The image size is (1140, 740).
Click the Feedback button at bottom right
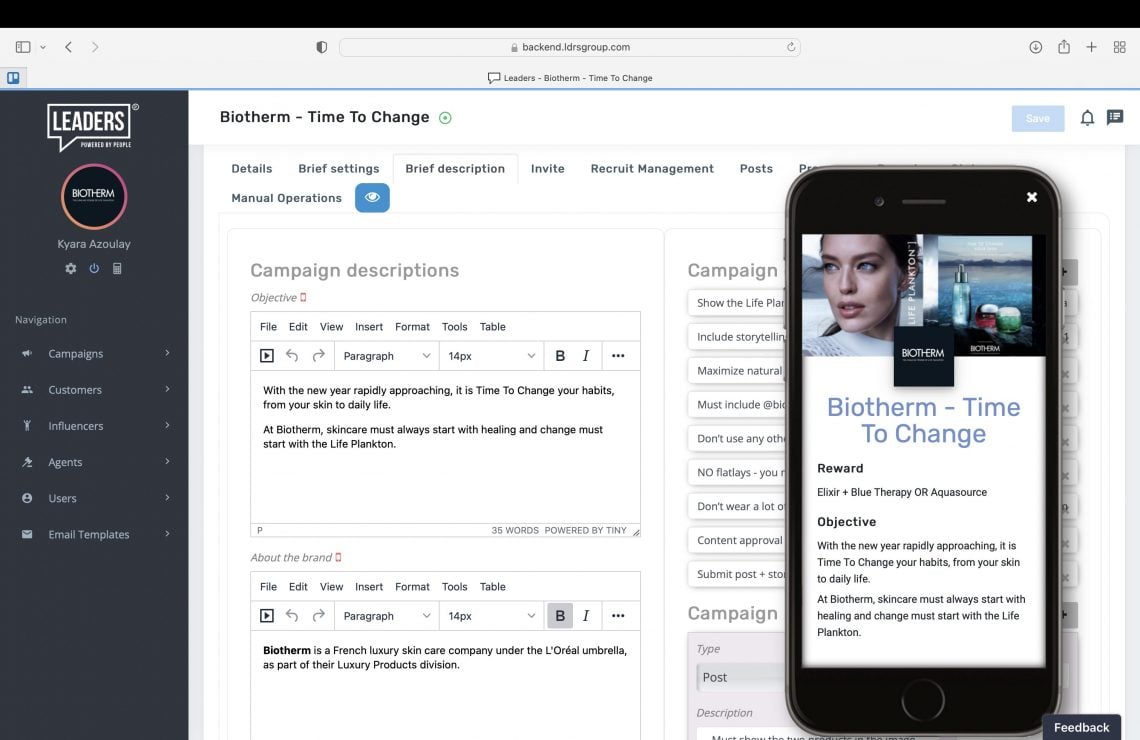tap(1081, 727)
